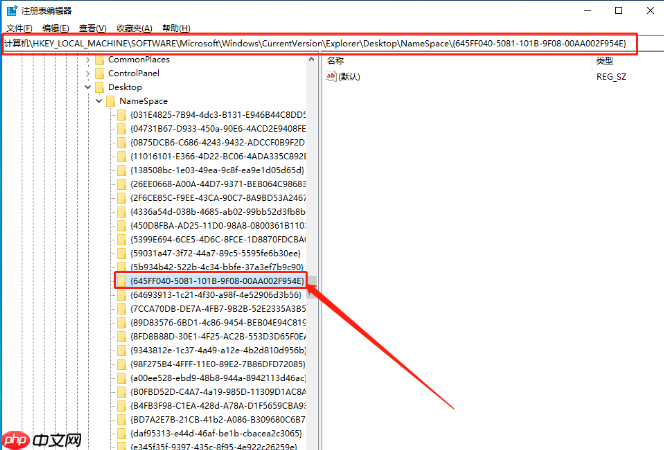The image size is (664, 450).
Task: Click folder icon of {59031a47-3f72 key
Action: point(122,253)
